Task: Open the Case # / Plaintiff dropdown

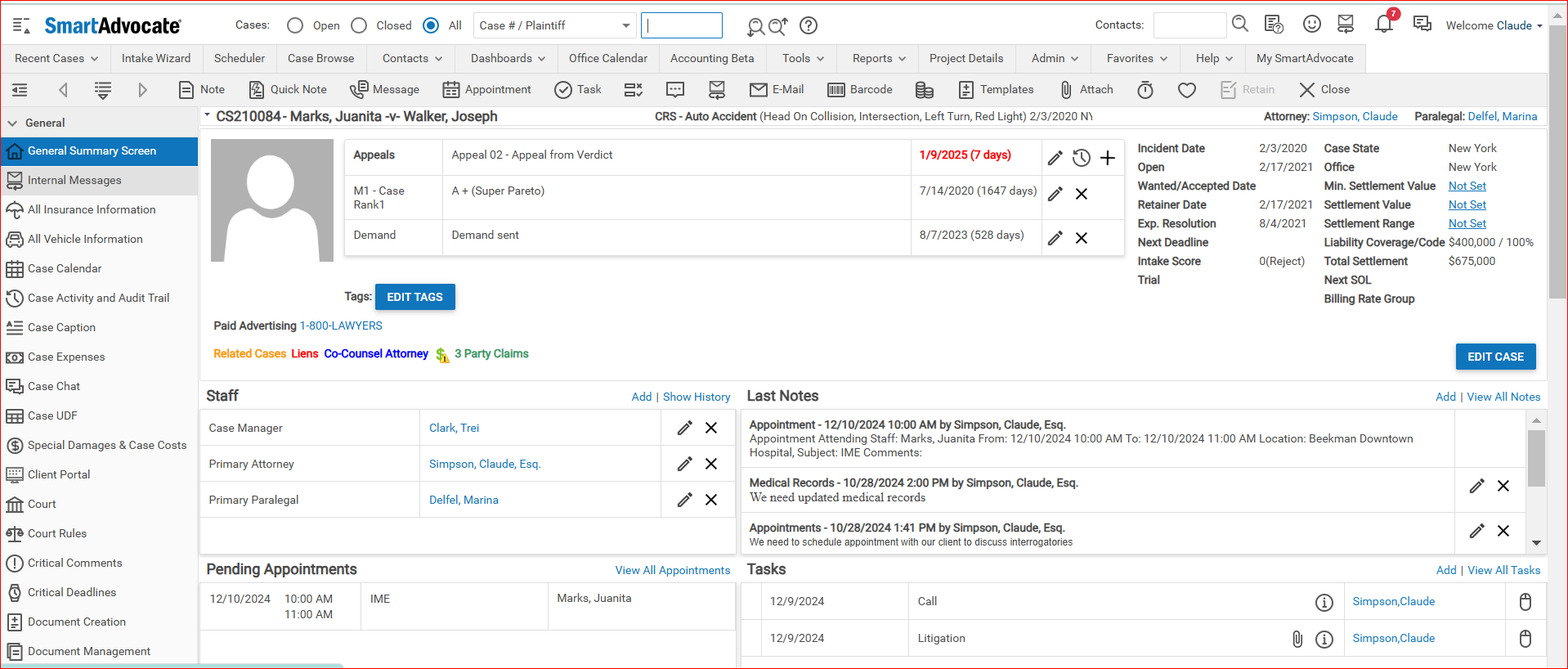Action: (554, 25)
